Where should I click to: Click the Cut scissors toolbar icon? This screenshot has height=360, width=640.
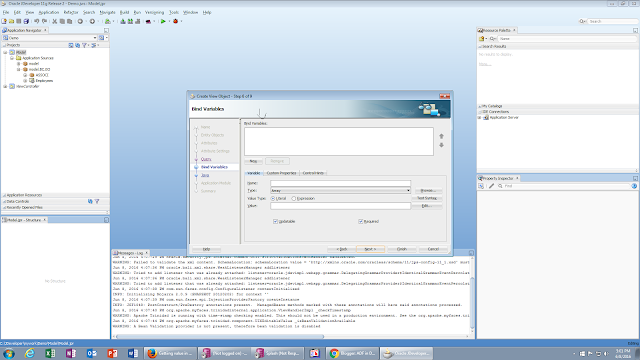tap(54, 21)
